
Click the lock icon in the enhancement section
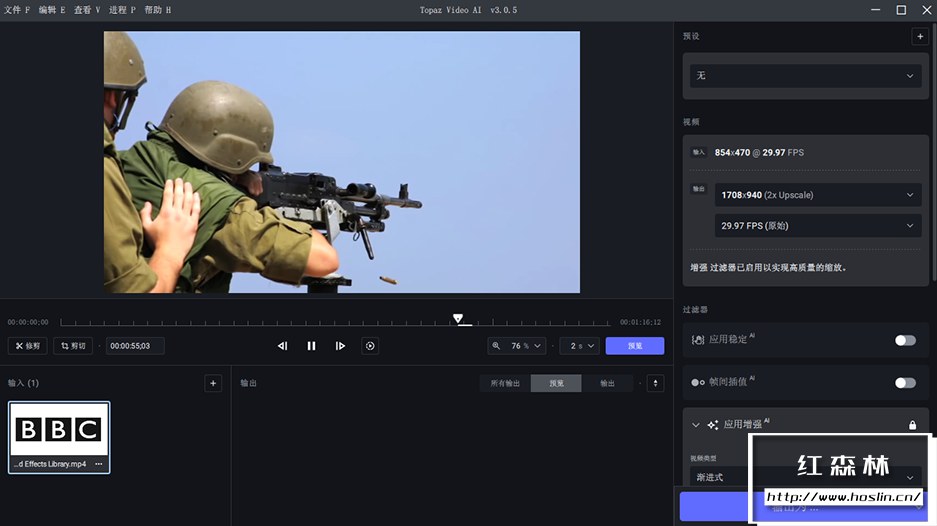click(x=912, y=425)
